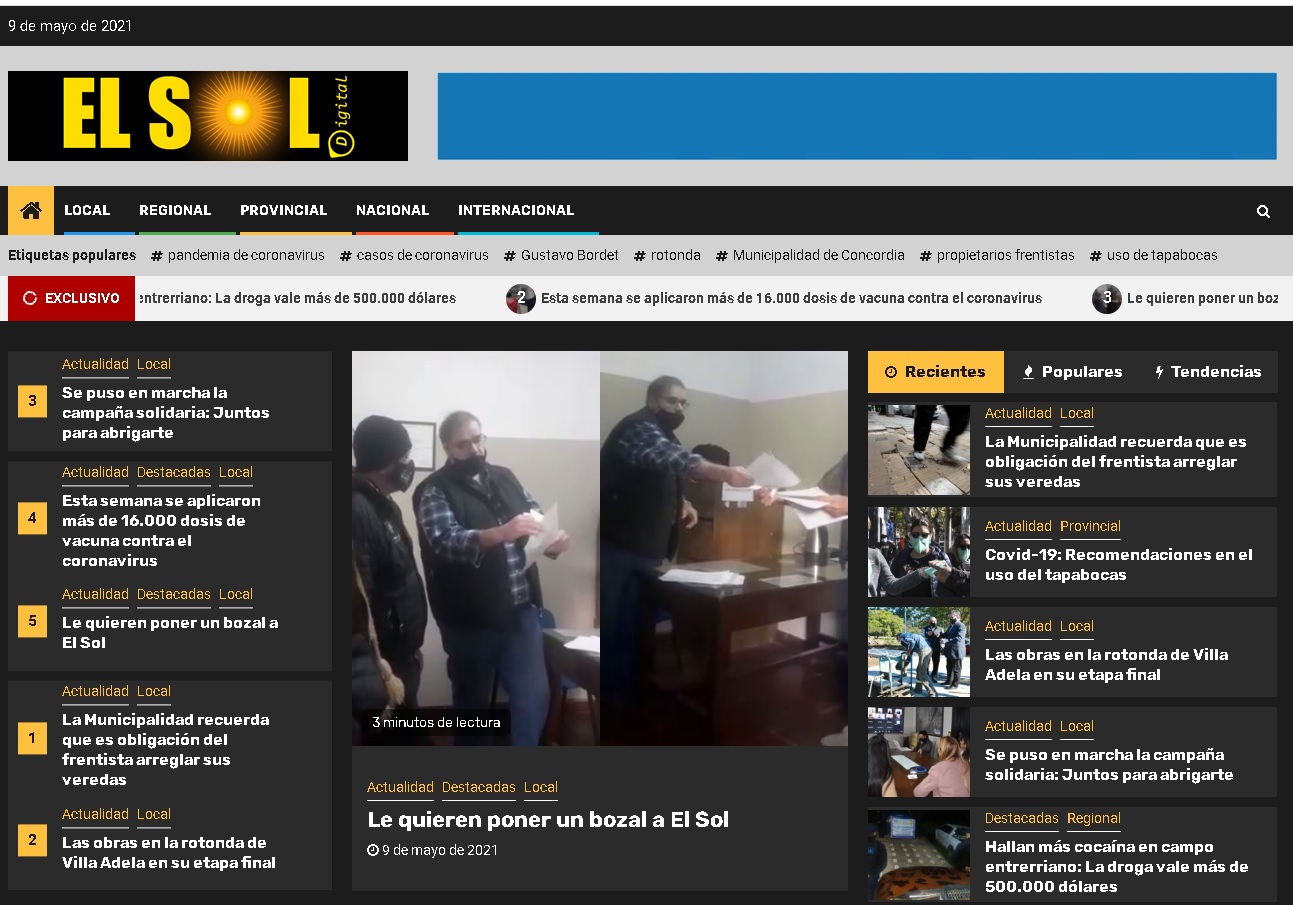Open sidewalk thumbnail in Recientes list
The height and width of the screenshot is (905, 1293).
coord(919,450)
